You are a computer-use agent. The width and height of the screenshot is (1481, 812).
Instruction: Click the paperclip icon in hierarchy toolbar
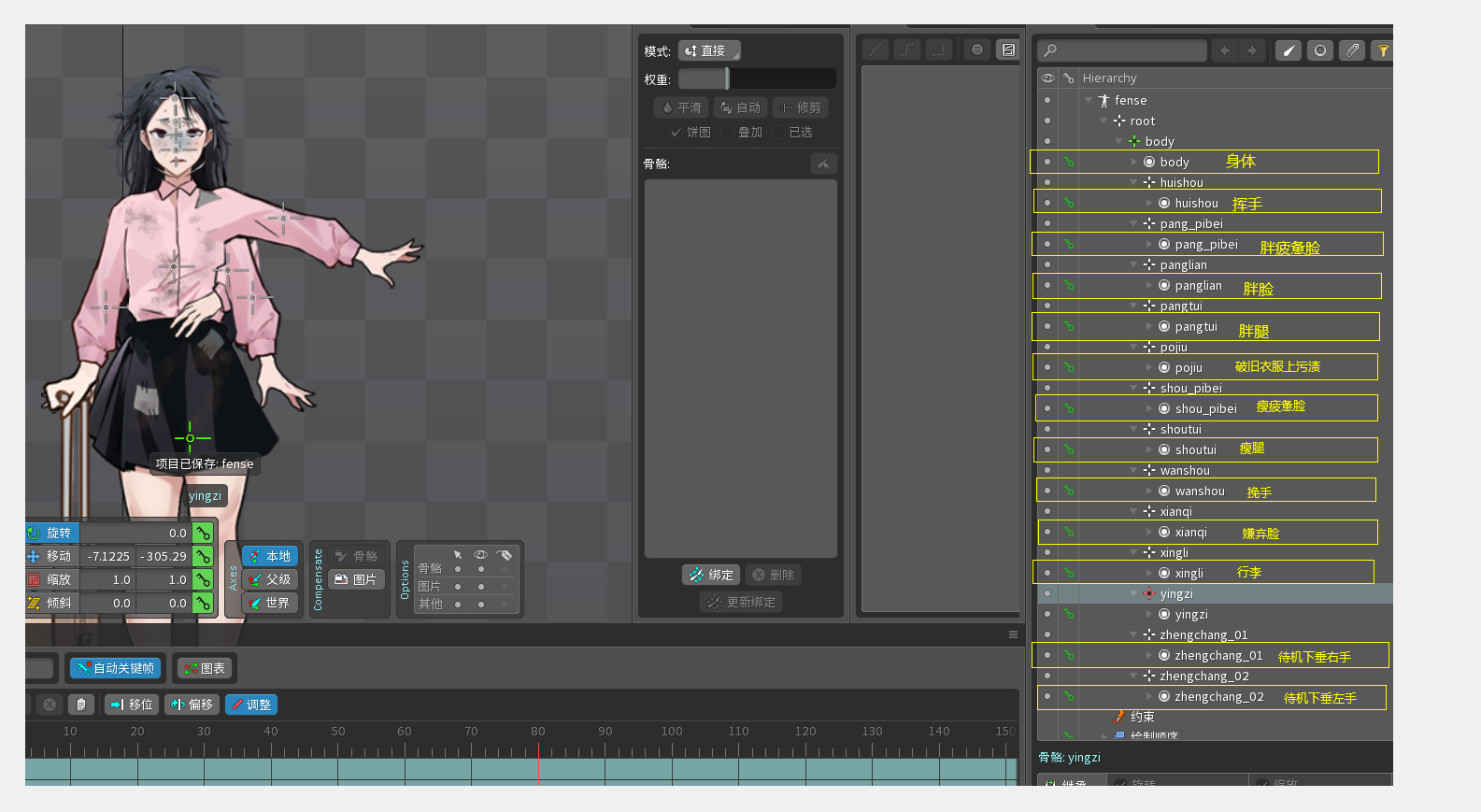1352,50
